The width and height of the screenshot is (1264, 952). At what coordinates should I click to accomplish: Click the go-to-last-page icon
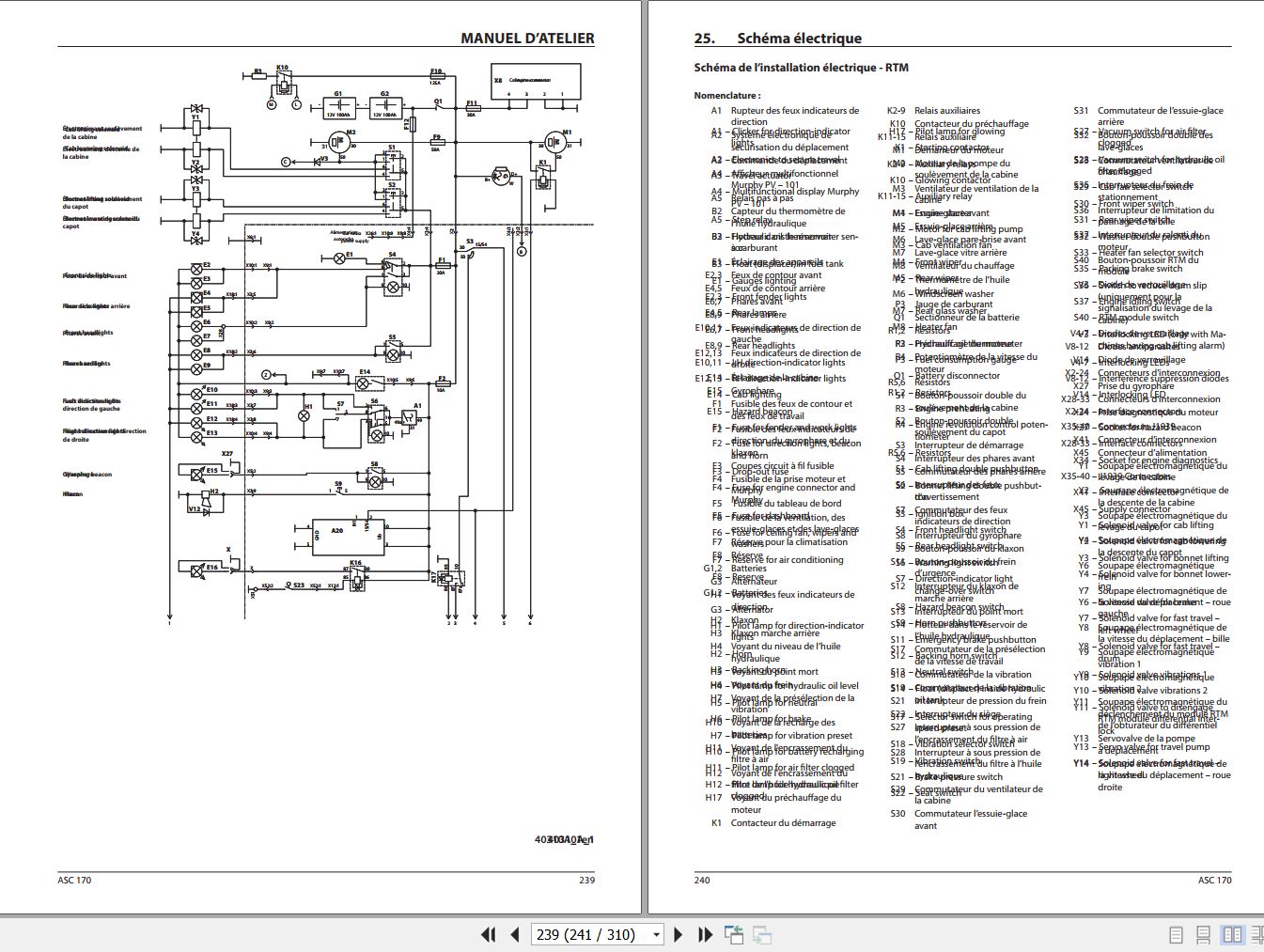[x=704, y=934]
